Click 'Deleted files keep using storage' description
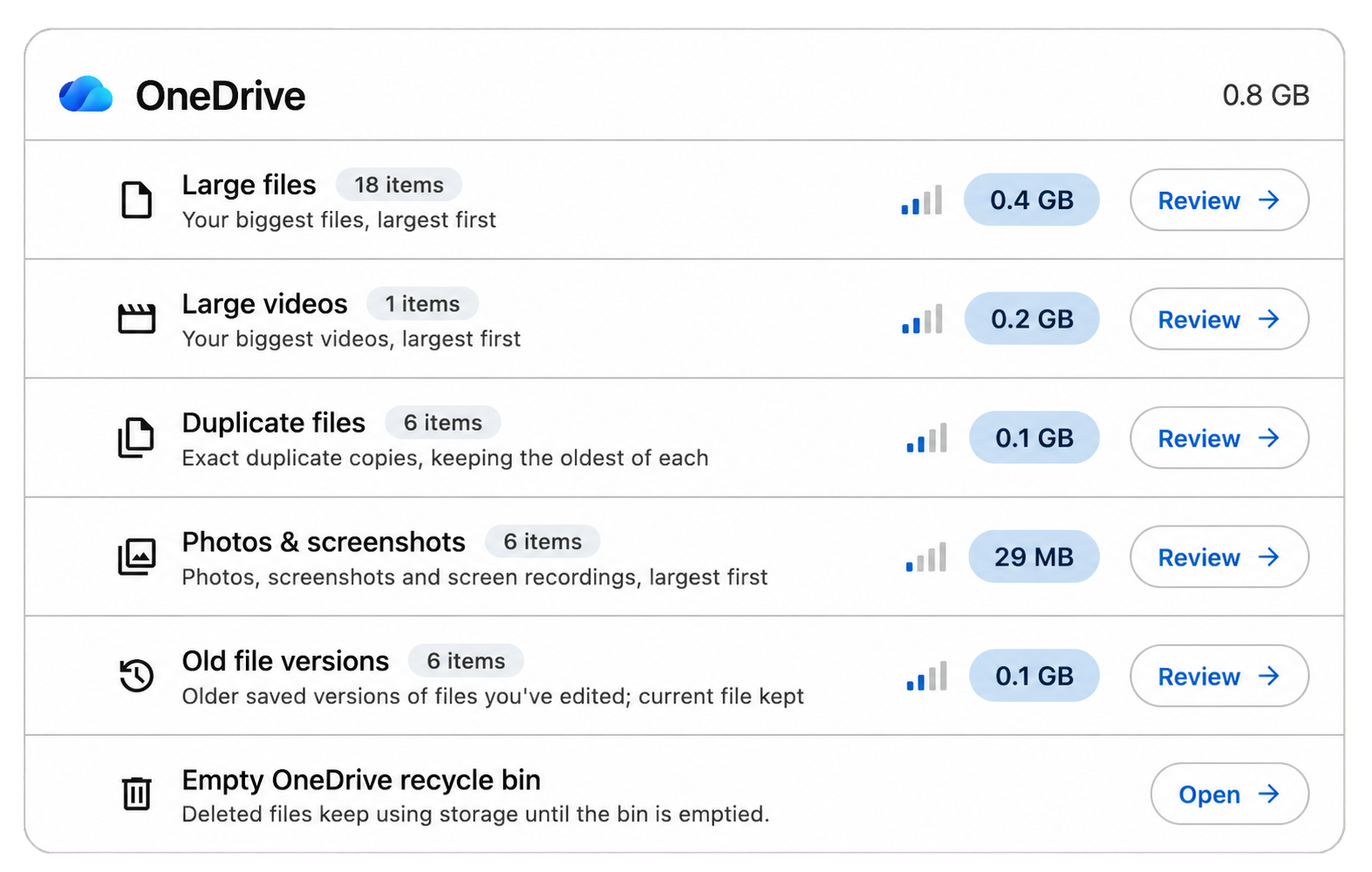This screenshot has width=1372, height=872. tap(475, 814)
